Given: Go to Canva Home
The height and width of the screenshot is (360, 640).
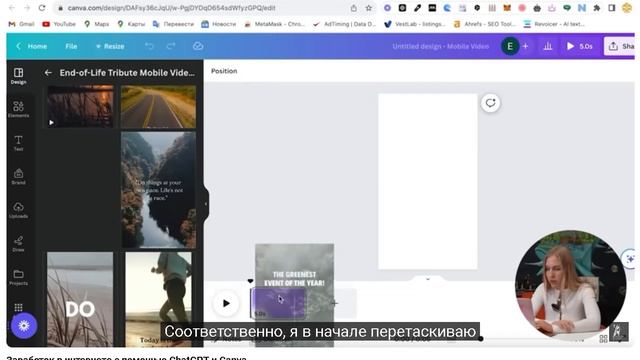Looking at the screenshot, I should [32, 46].
